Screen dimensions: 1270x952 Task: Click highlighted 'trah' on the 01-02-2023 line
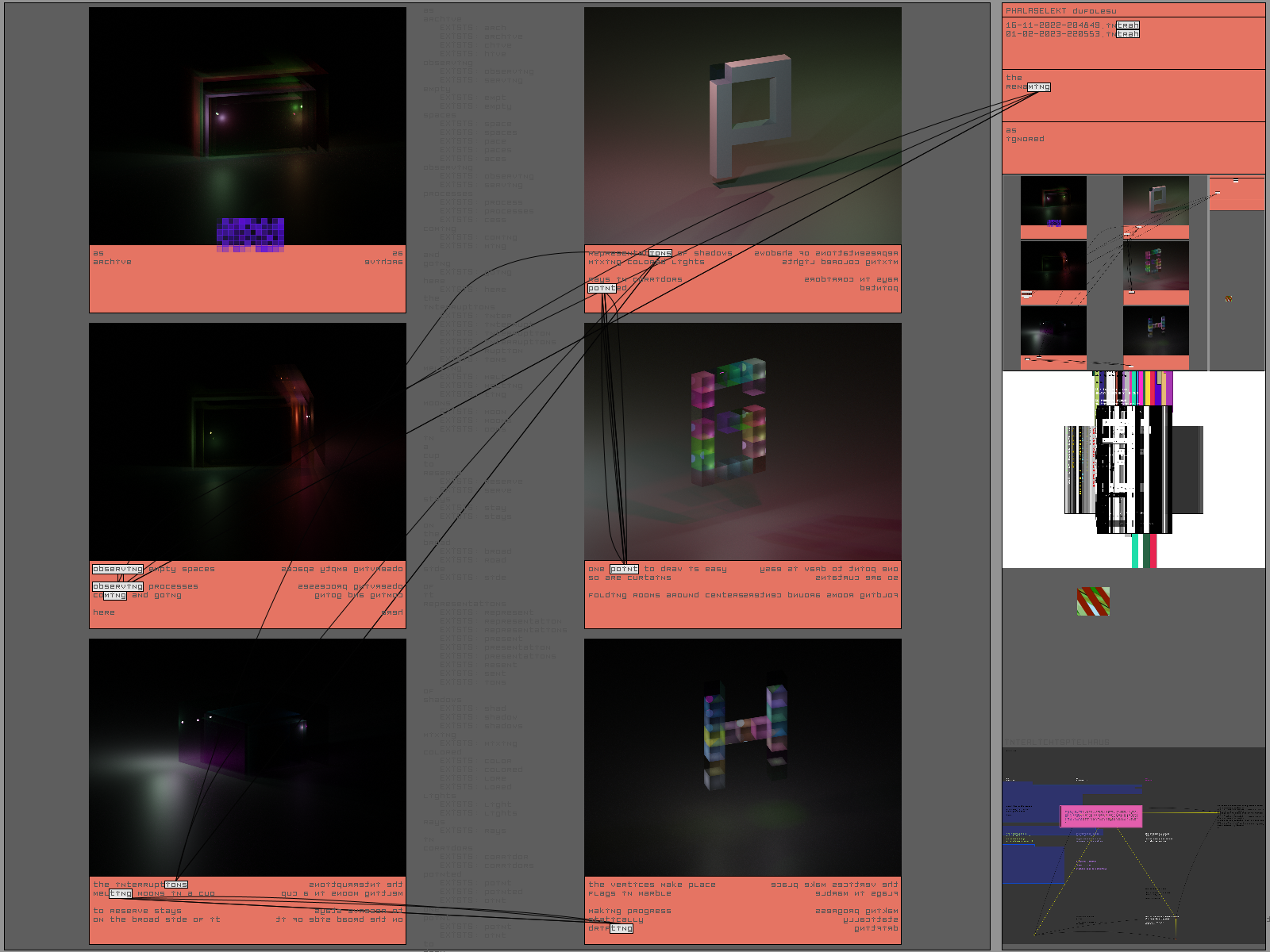[1127, 34]
